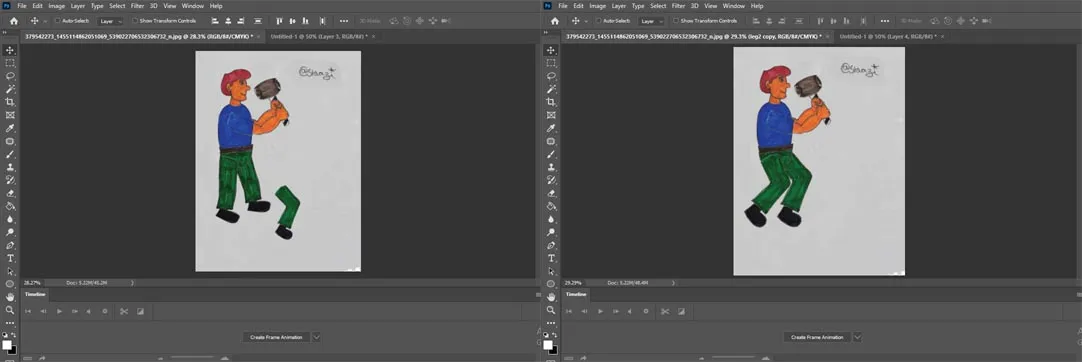The height and width of the screenshot is (362, 1082).
Task: Open the Window menu in right window
Action: tap(734, 6)
